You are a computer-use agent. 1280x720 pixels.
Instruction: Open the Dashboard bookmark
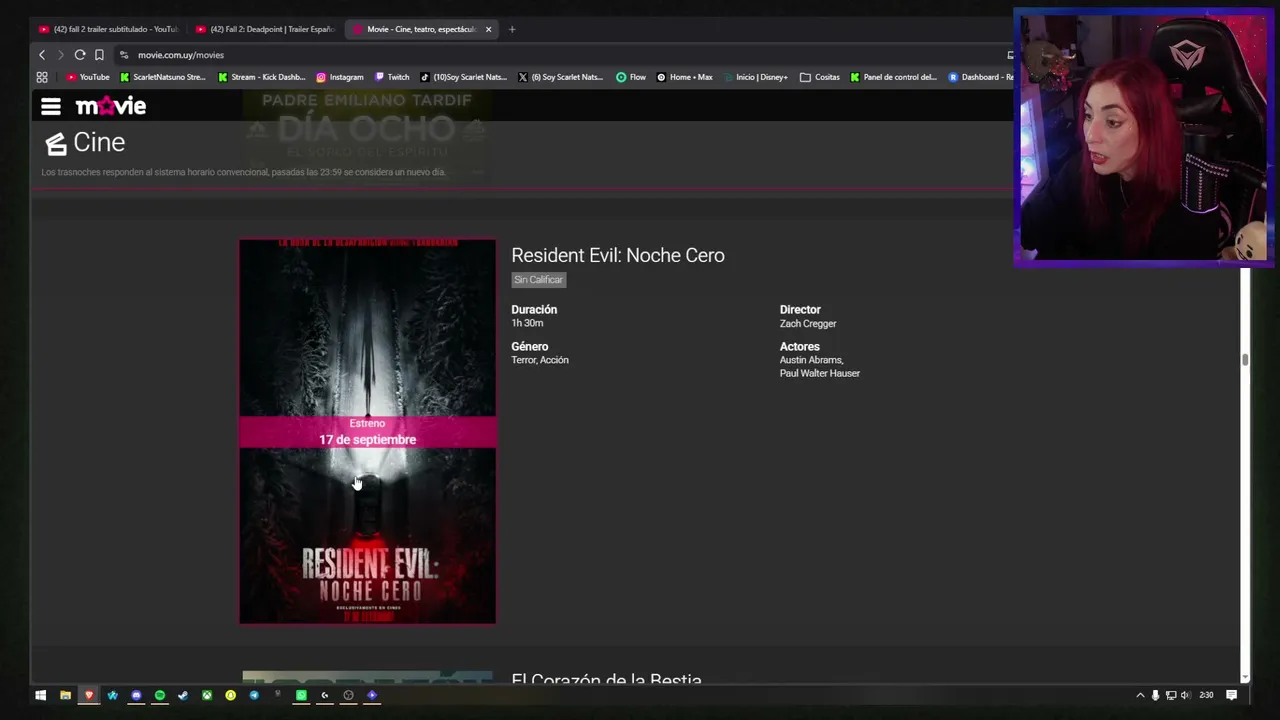(980, 77)
